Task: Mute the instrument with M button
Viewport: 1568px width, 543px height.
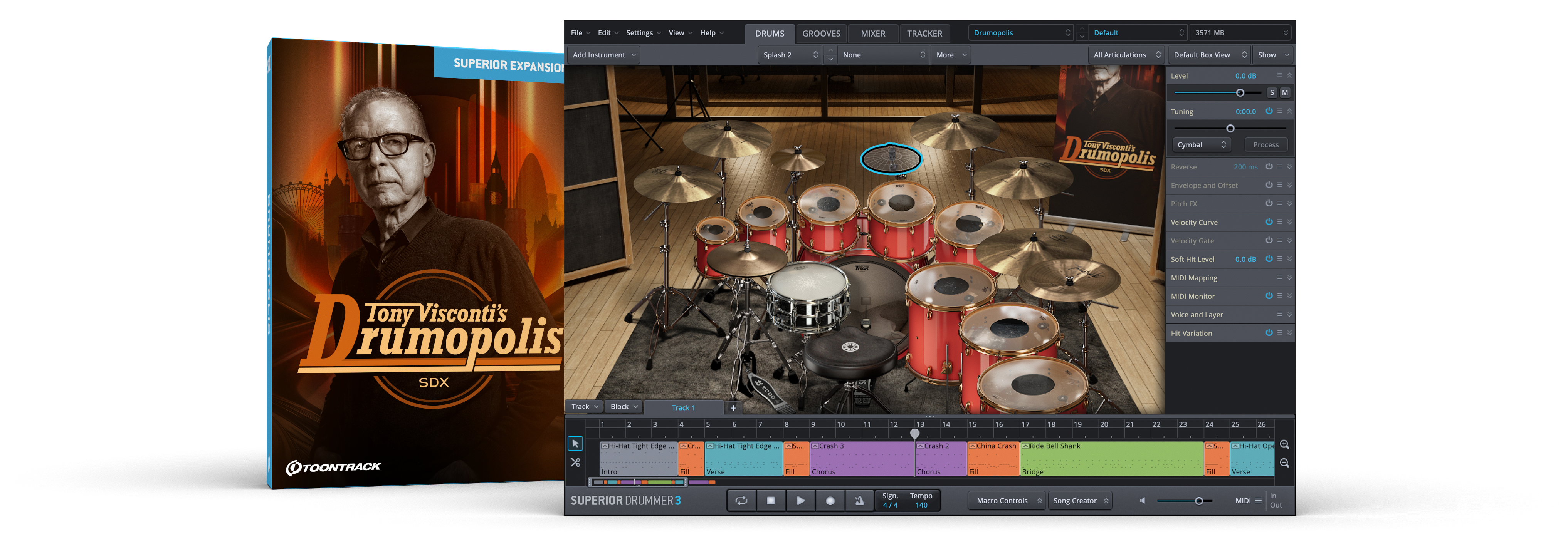Action: click(x=1284, y=92)
